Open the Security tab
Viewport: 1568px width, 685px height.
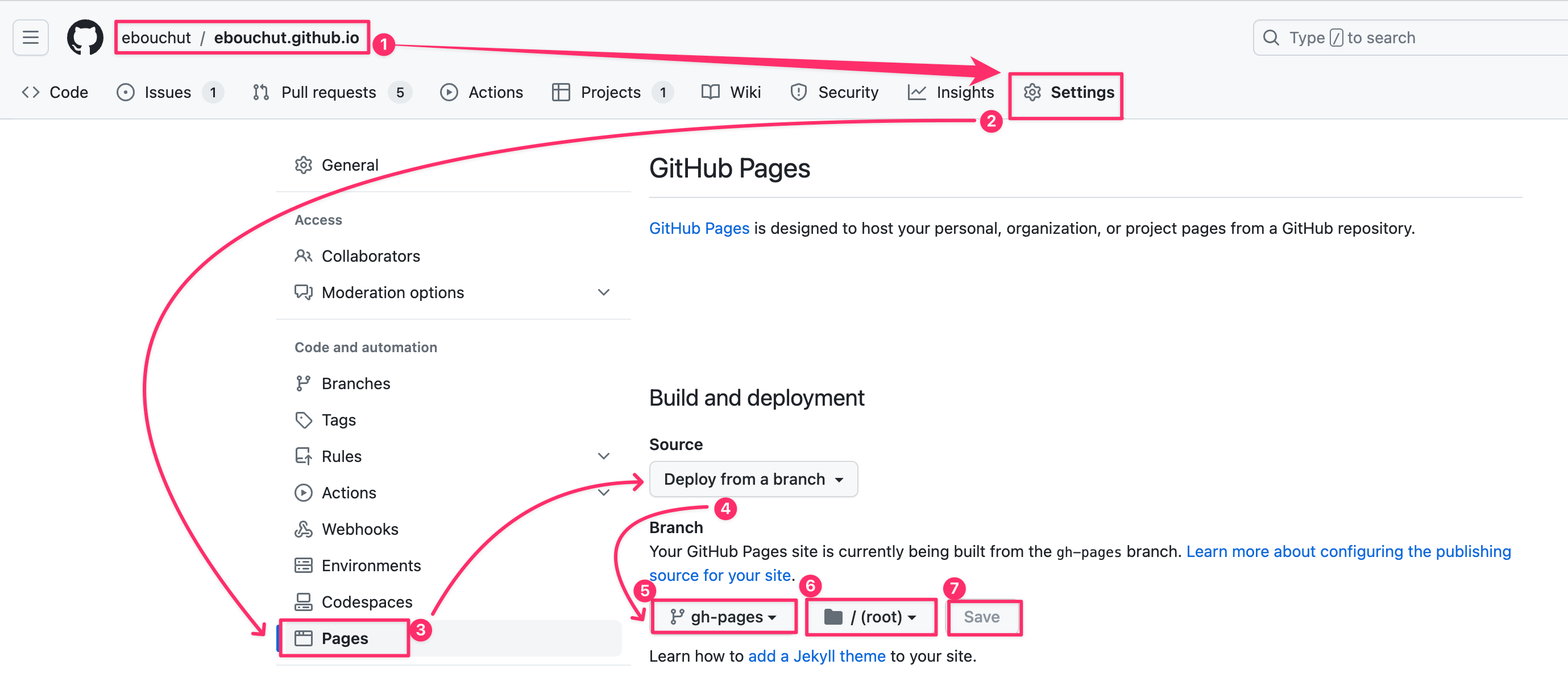click(835, 92)
